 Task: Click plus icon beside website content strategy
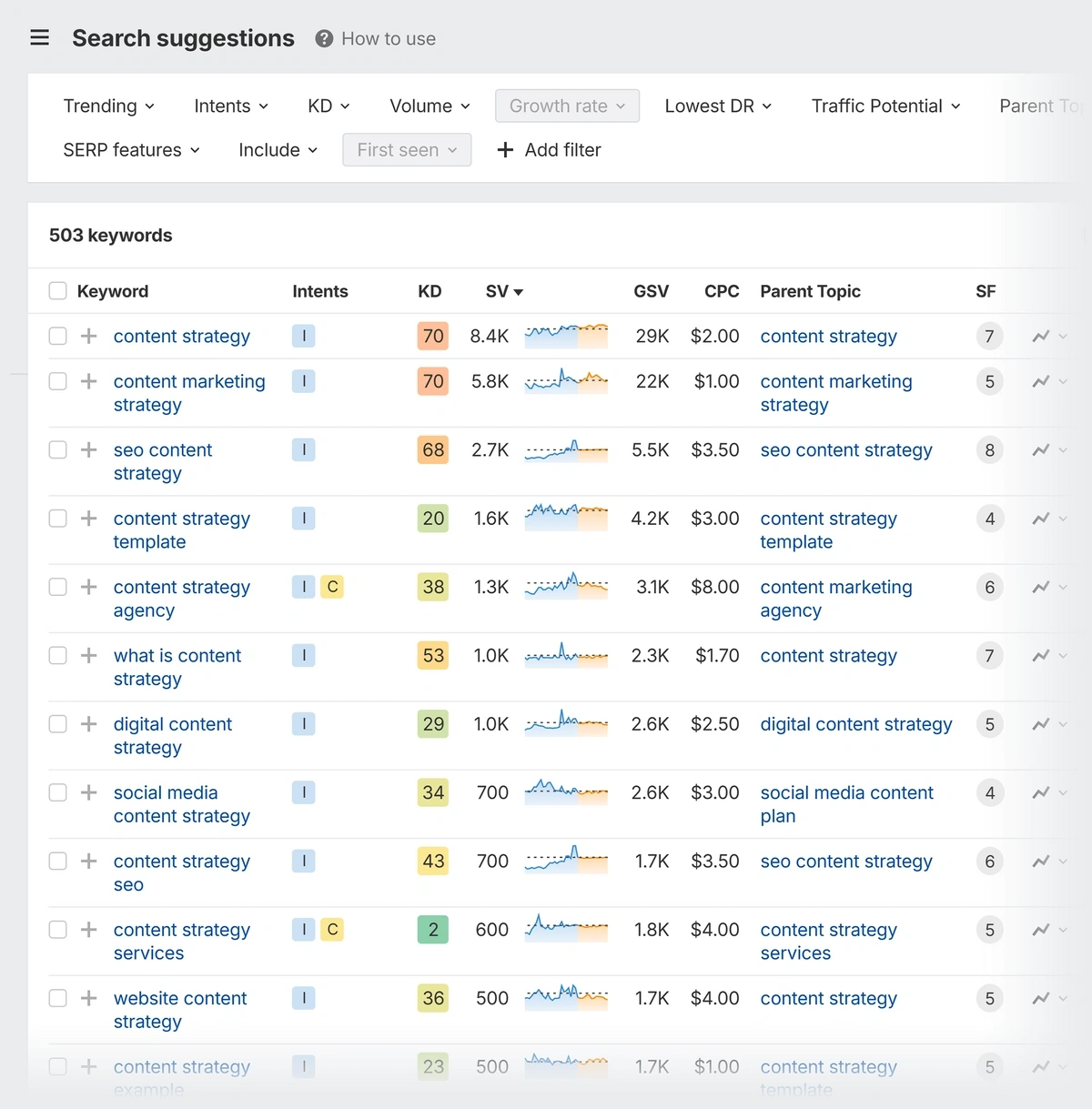[x=88, y=998]
